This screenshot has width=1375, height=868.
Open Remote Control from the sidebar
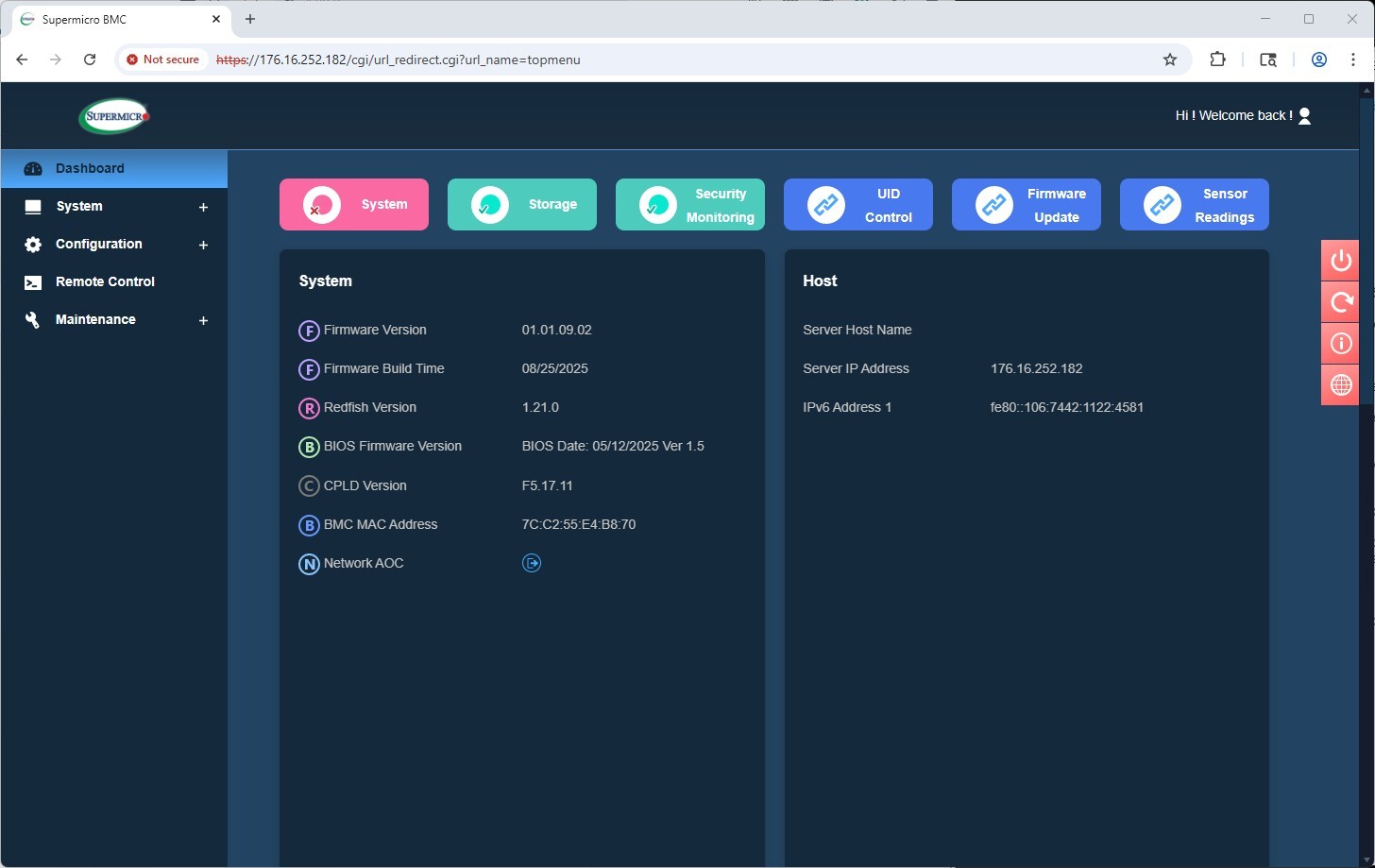[105, 281]
